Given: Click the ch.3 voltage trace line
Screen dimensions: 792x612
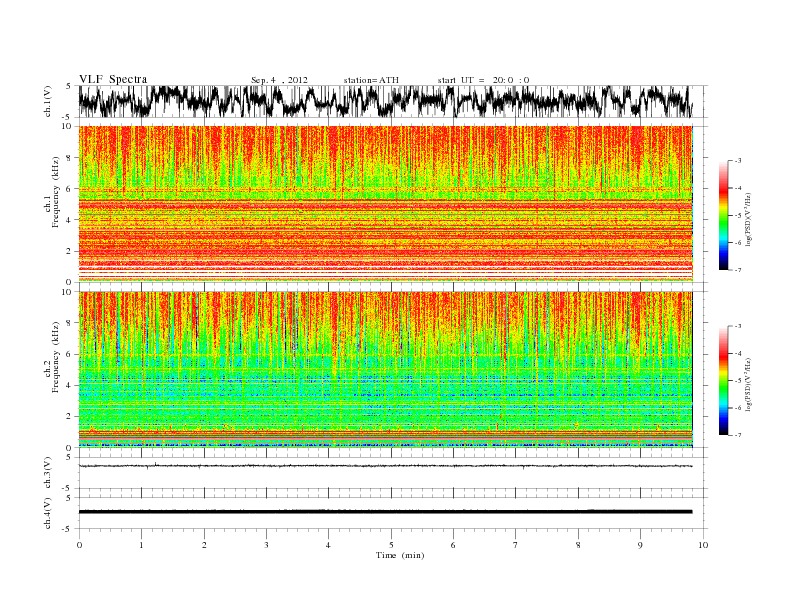Looking at the screenshot, I should pos(385,466).
